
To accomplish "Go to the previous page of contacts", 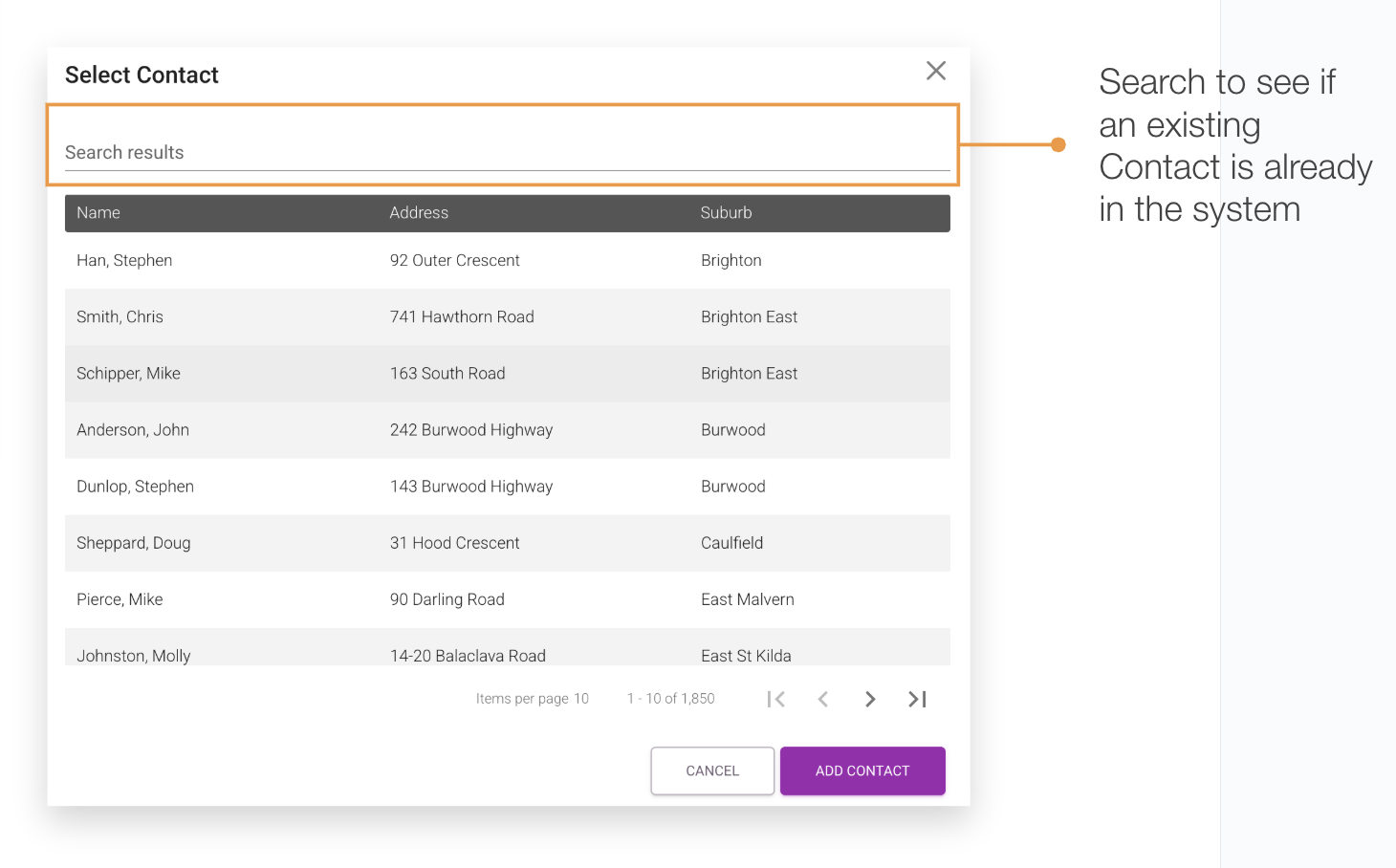I will click(823, 699).
